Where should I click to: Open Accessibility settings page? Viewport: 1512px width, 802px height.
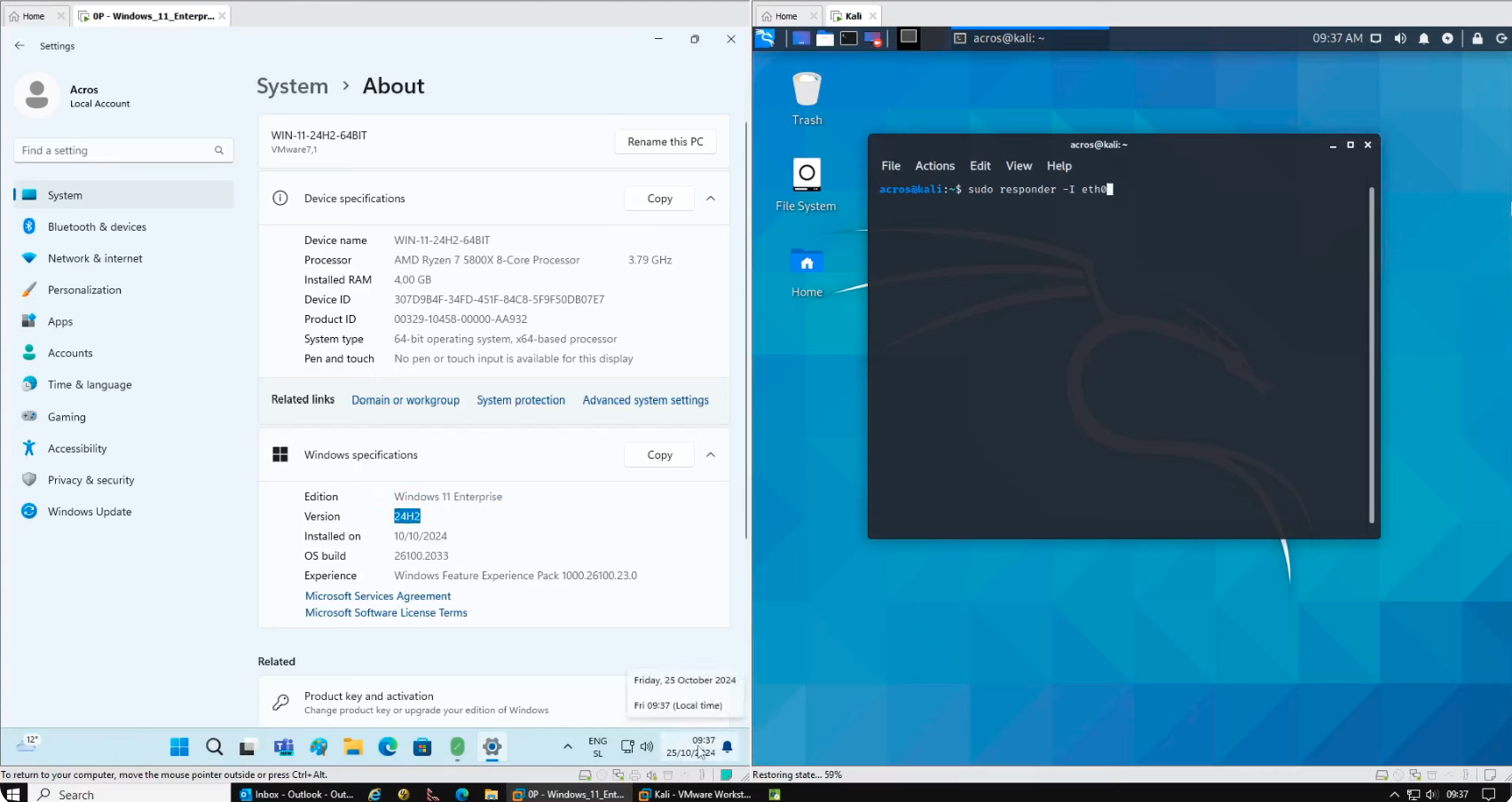click(x=123, y=448)
